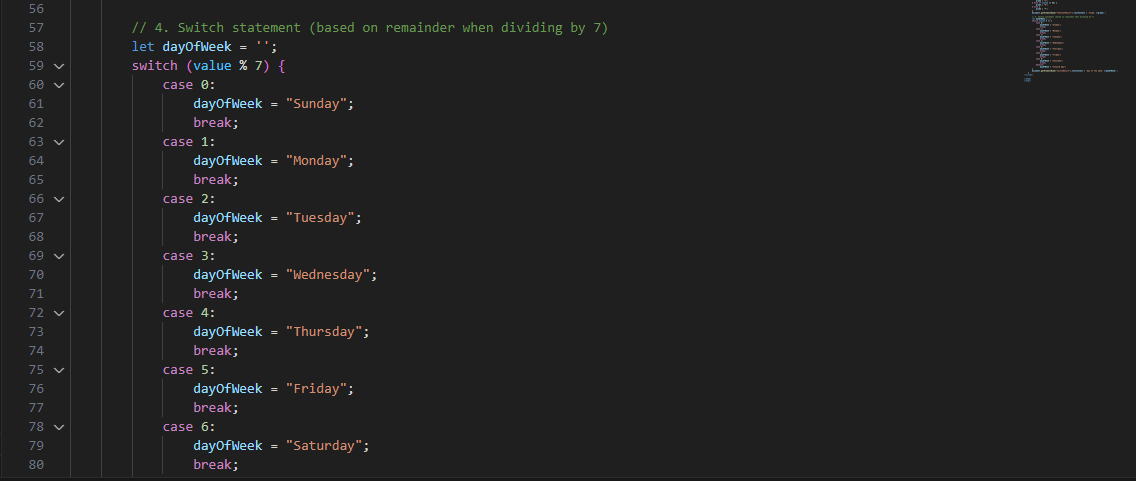The width and height of the screenshot is (1136, 481).
Task: Collapse the switch block at line 59
Action: [x=59, y=66]
